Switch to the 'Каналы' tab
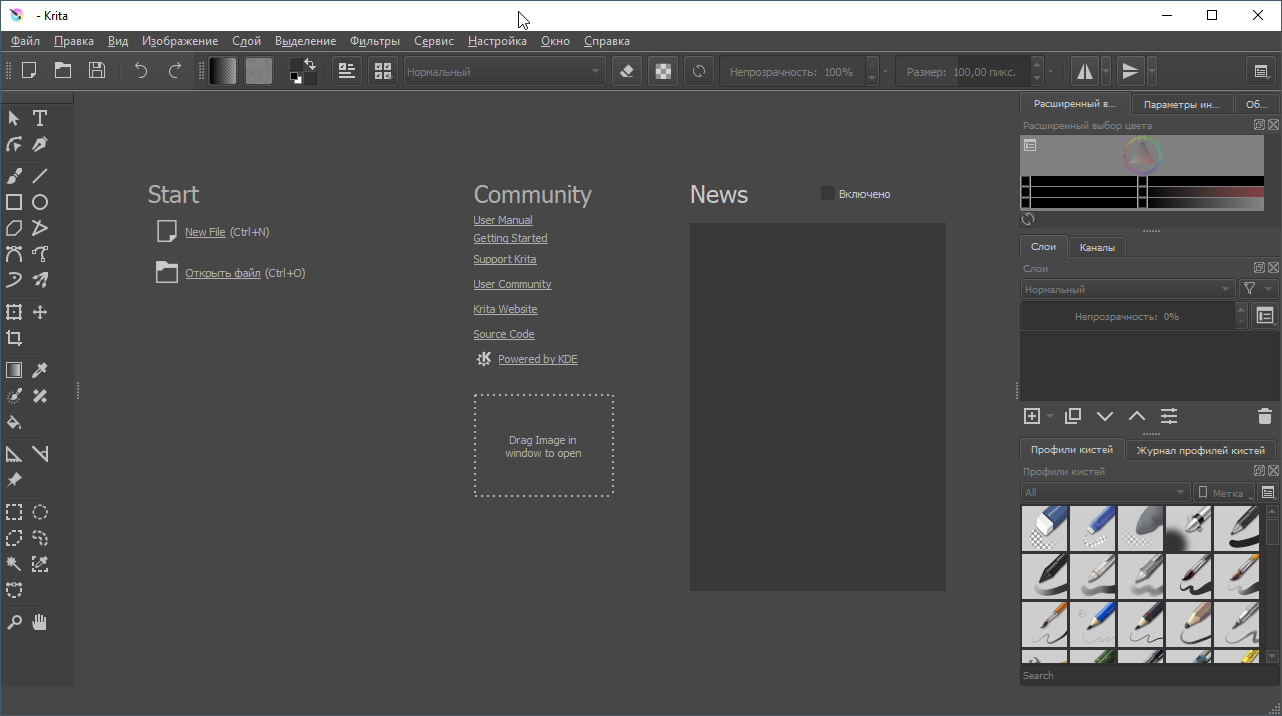 tap(1097, 247)
